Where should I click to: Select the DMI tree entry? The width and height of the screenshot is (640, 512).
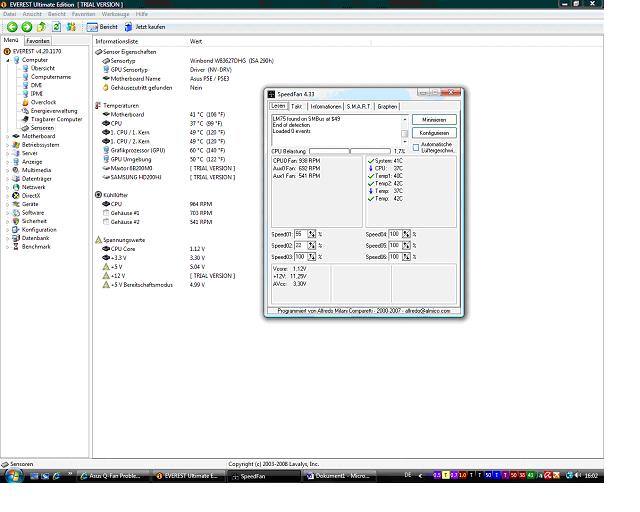pyautogui.click(x=36, y=85)
